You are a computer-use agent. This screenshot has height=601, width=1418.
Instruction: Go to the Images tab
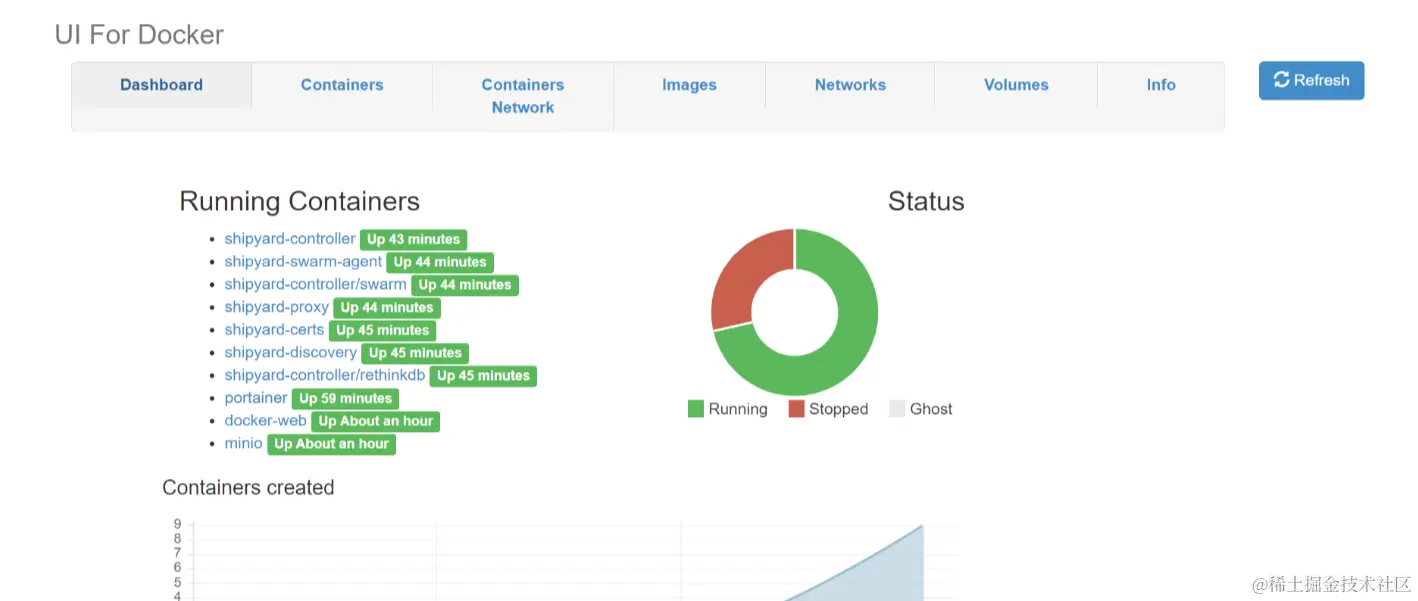689,85
